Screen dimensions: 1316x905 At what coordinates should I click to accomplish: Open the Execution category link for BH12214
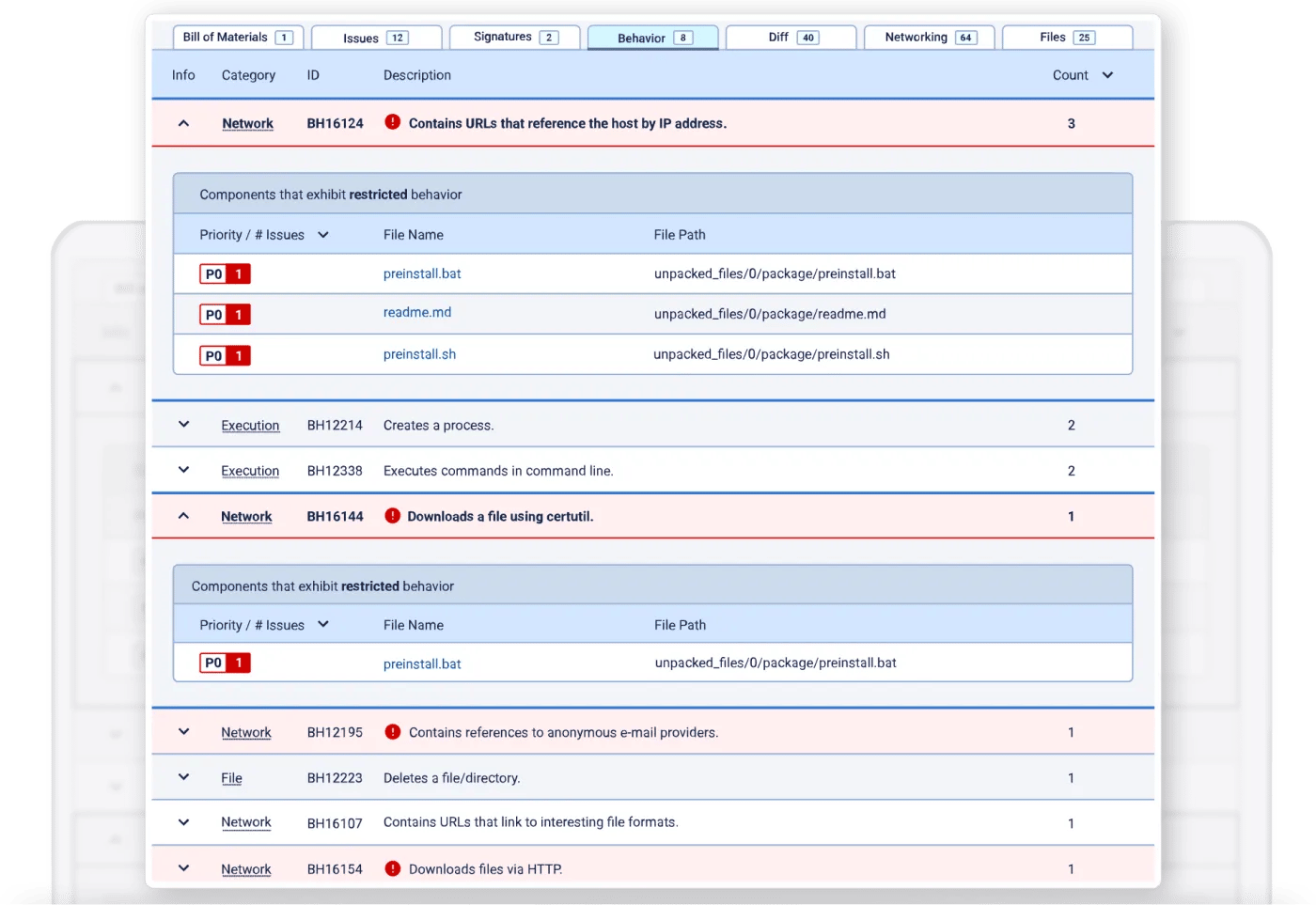coord(250,426)
